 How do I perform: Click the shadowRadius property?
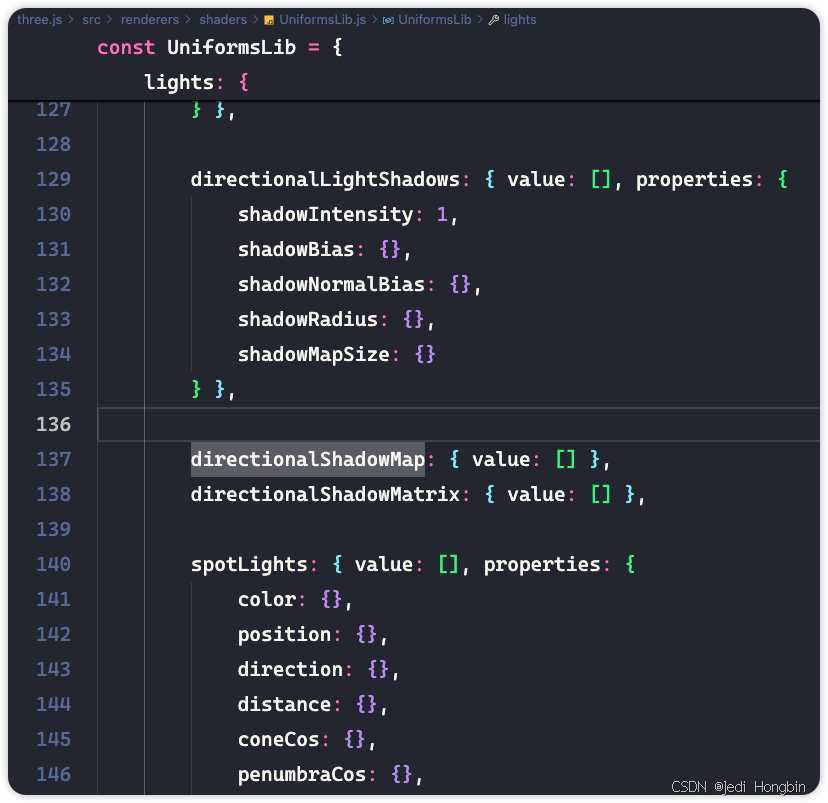coord(308,319)
